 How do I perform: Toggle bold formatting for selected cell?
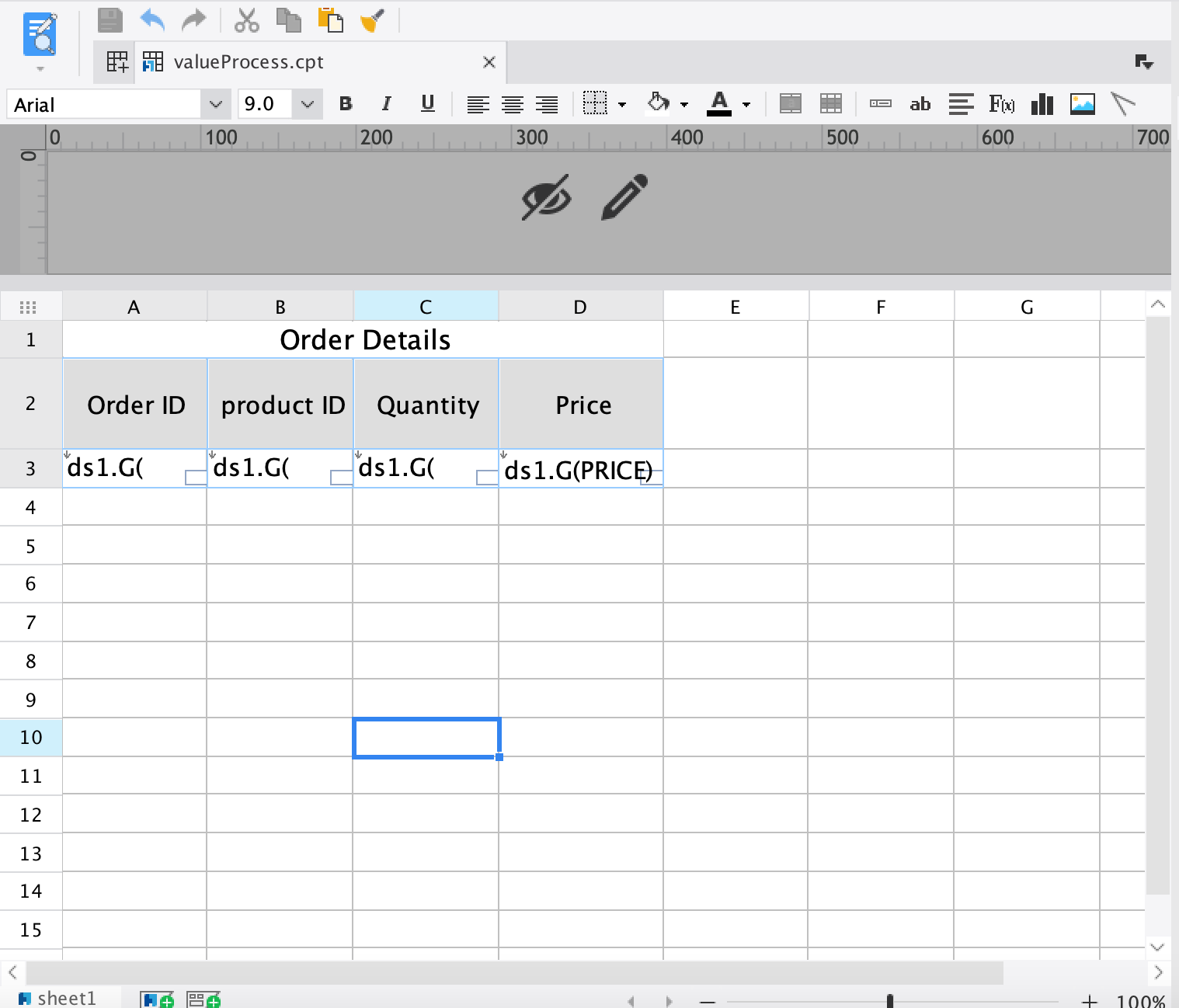pos(346,103)
